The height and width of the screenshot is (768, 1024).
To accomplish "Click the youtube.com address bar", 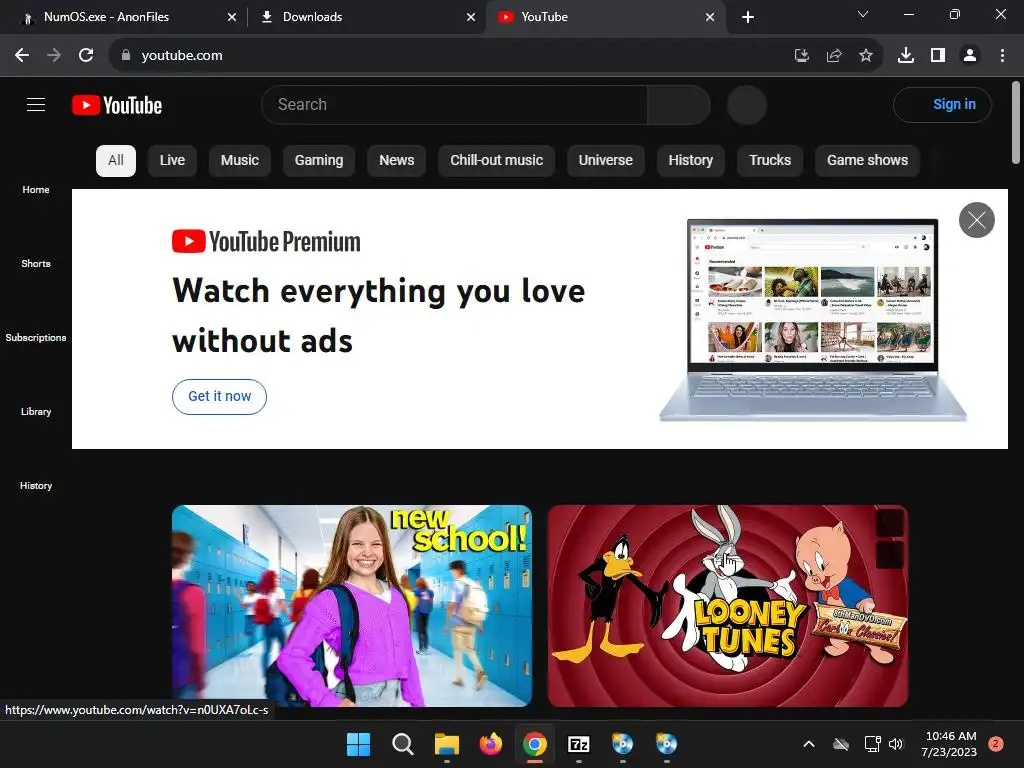I will click(451, 56).
